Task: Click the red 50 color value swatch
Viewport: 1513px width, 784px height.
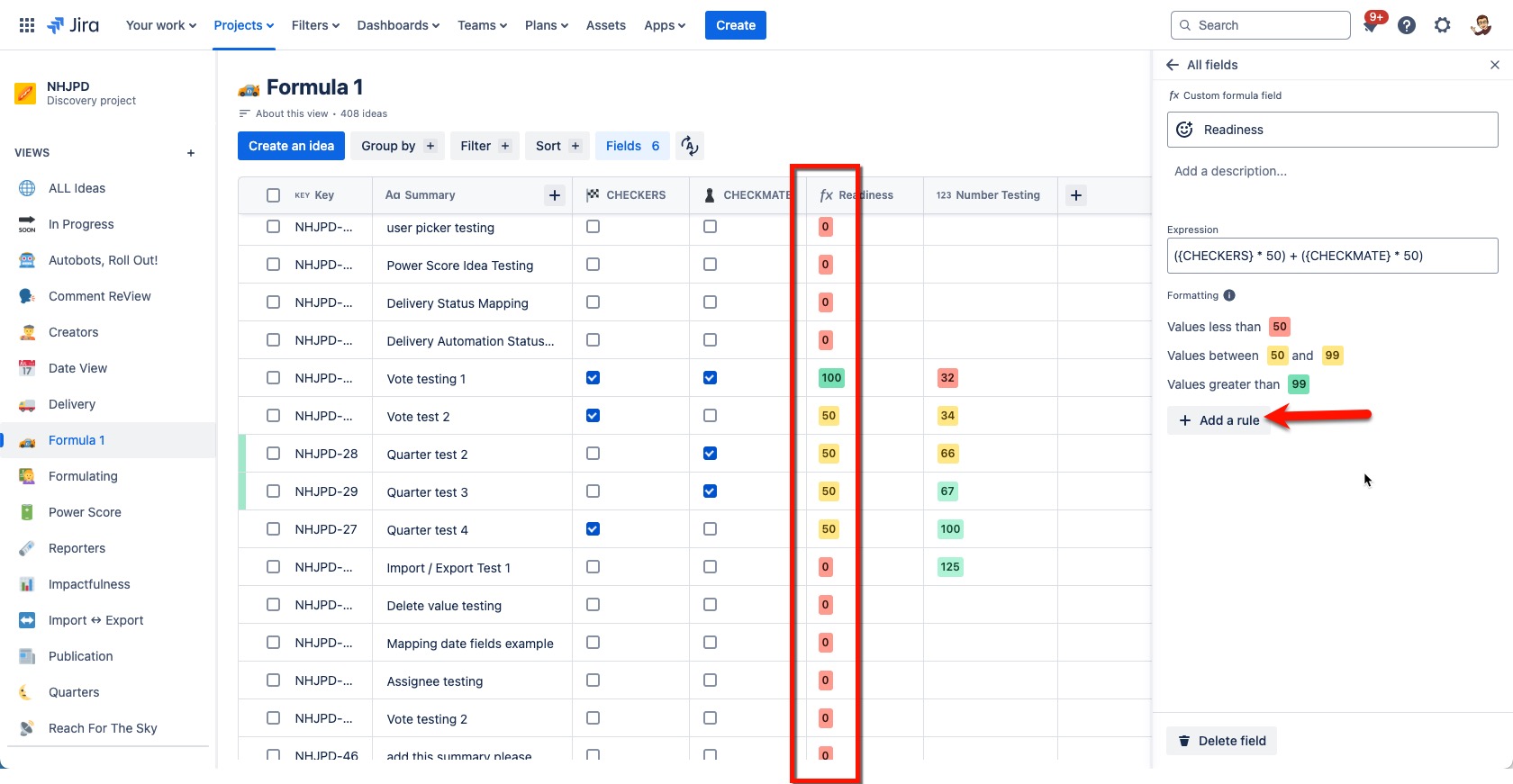Action: (1280, 327)
